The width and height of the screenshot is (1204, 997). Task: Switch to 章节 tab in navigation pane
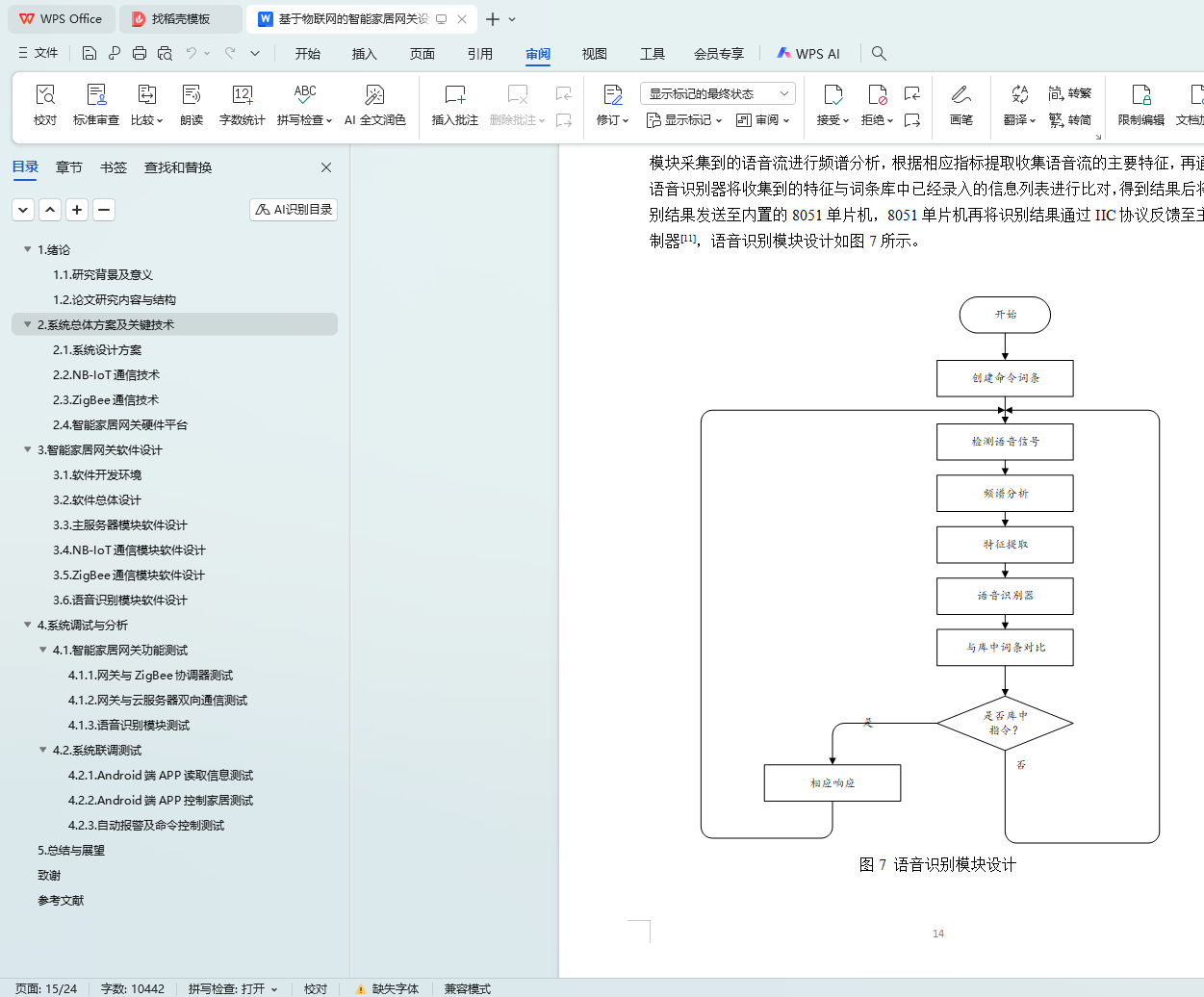click(69, 167)
